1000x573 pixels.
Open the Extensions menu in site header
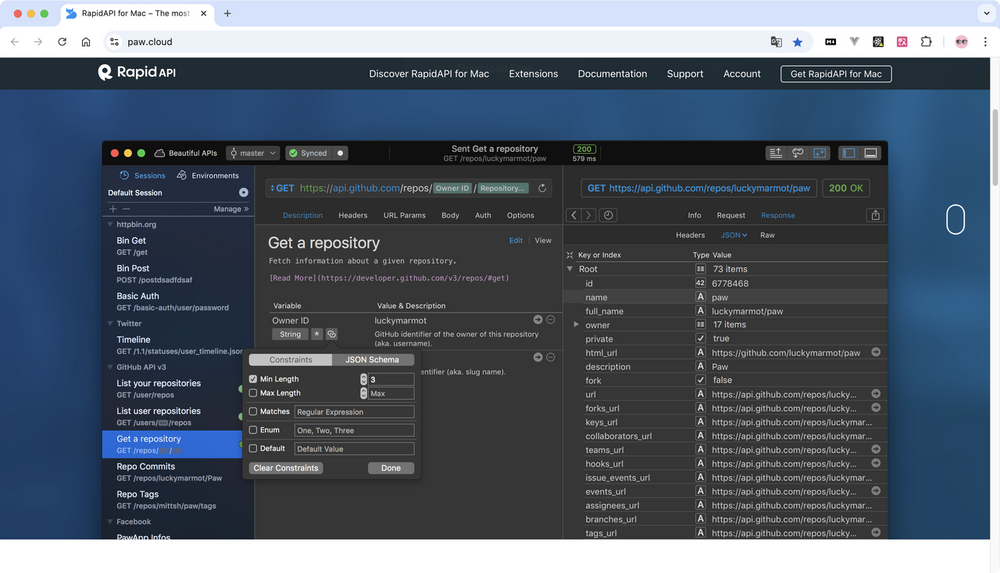(x=533, y=74)
